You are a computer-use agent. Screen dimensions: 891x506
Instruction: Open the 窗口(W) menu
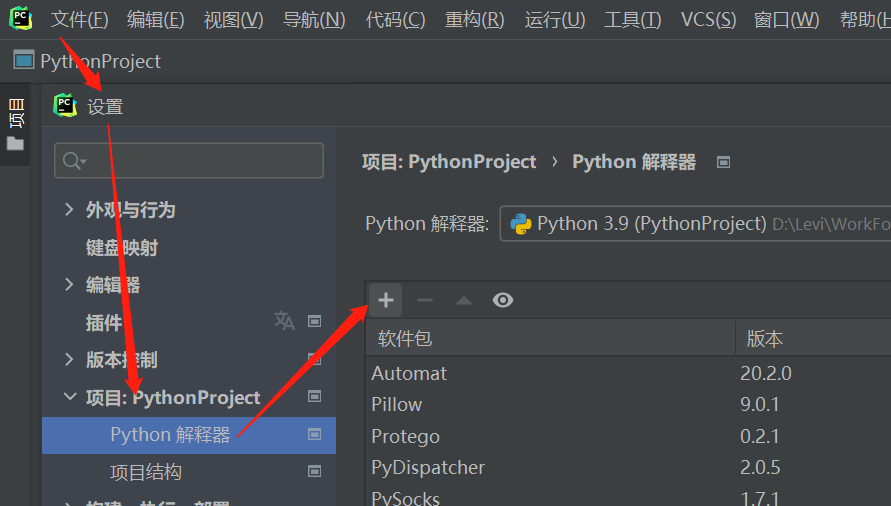click(786, 20)
